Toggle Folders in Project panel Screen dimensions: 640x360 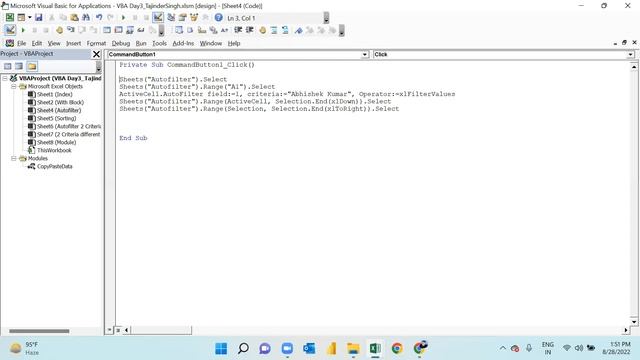click(x=32, y=66)
